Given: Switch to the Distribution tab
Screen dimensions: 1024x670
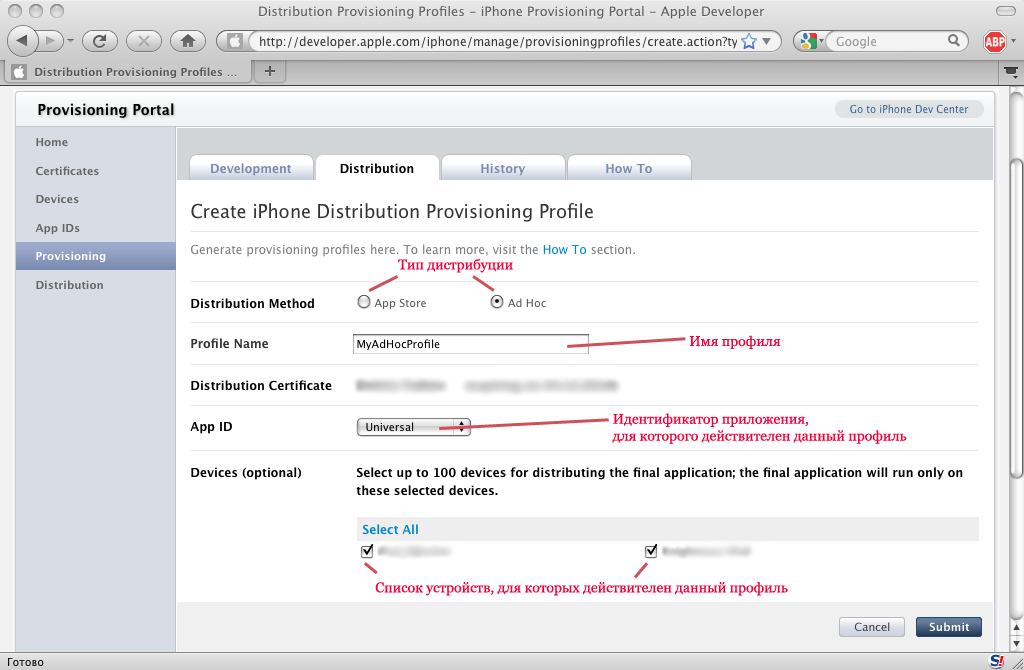Looking at the screenshot, I should pos(377,168).
